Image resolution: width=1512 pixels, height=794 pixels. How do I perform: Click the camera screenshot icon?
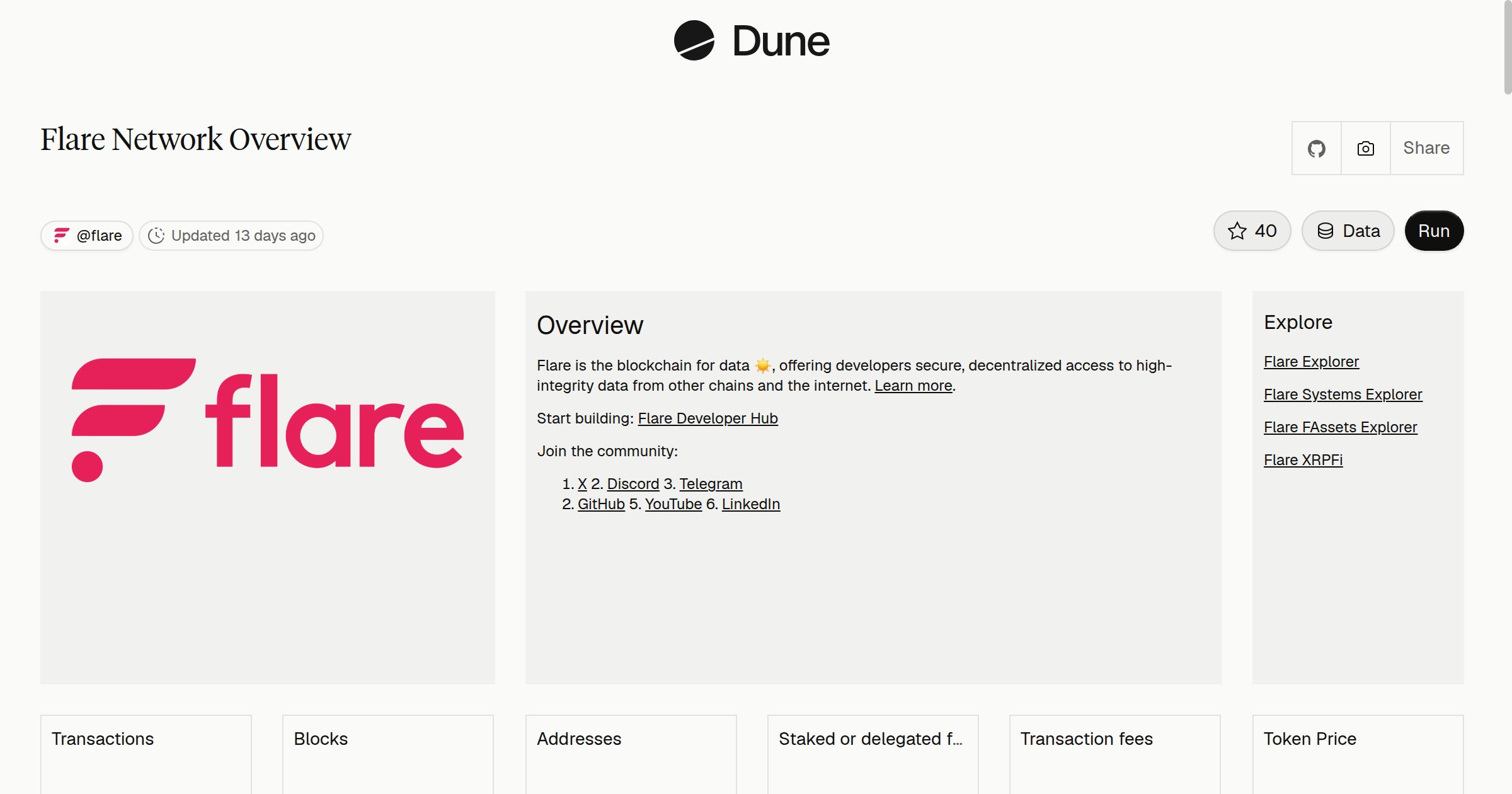pyautogui.click(x=1366, y=148)
